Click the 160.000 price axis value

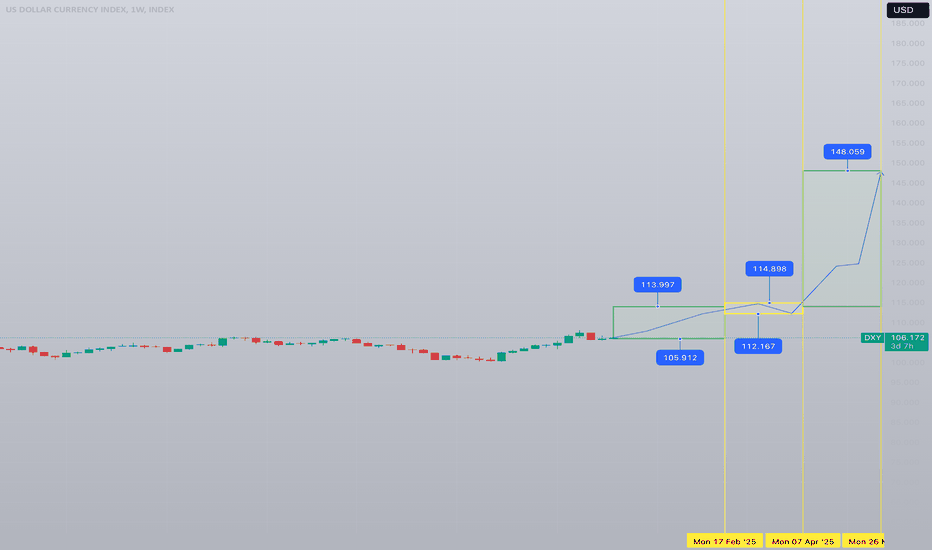click(908, 123)
